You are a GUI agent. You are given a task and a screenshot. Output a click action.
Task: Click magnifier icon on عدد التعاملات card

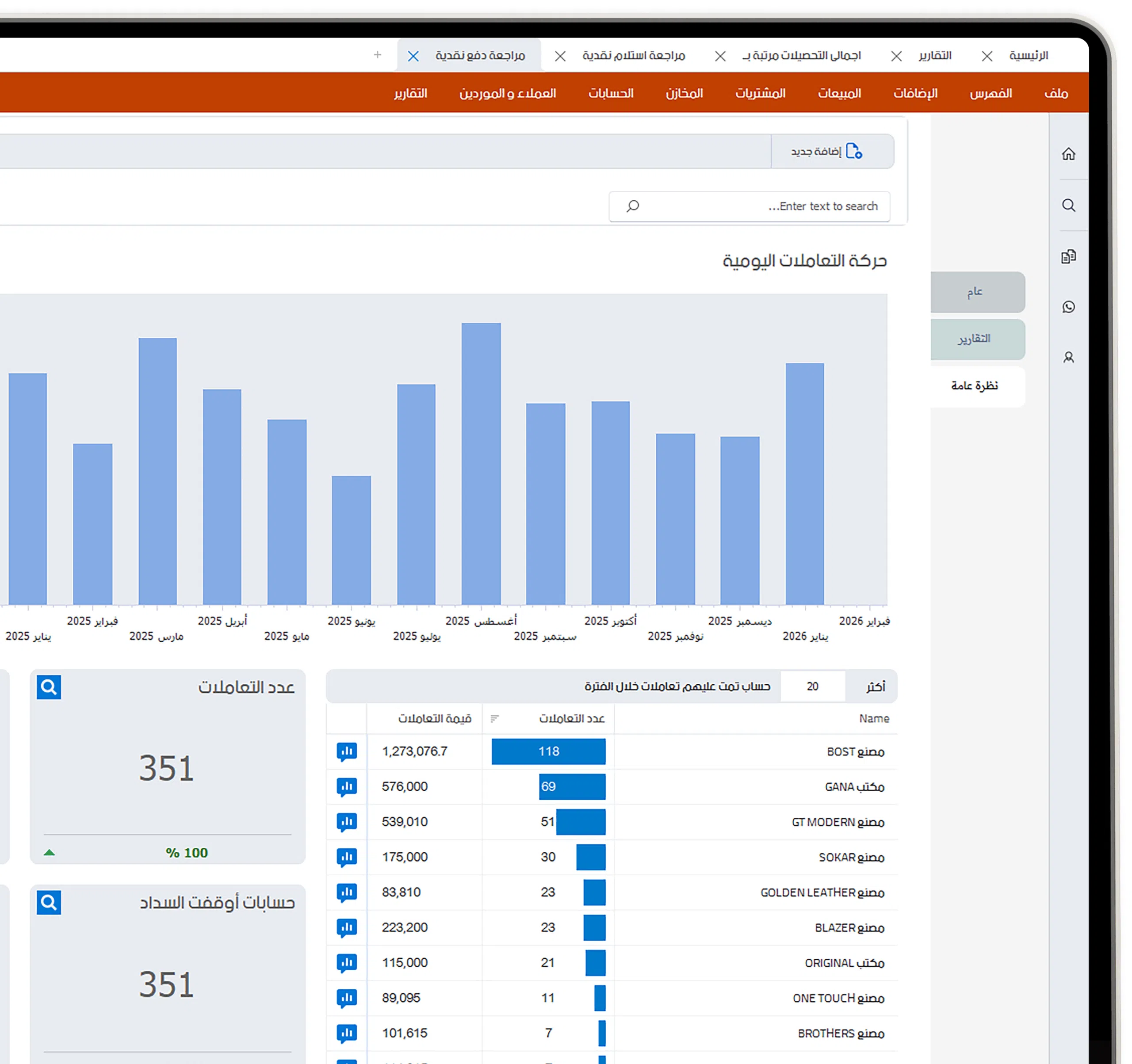(x=49, y=687)
